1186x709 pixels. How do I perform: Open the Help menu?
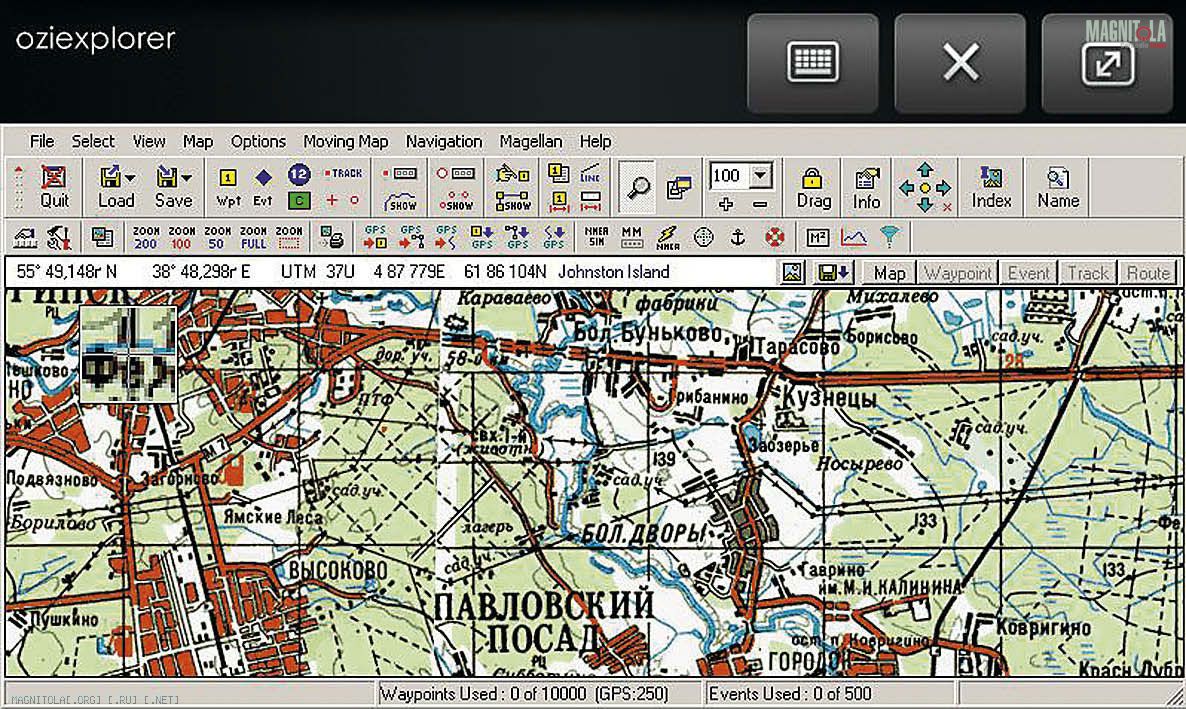point(595,141)
